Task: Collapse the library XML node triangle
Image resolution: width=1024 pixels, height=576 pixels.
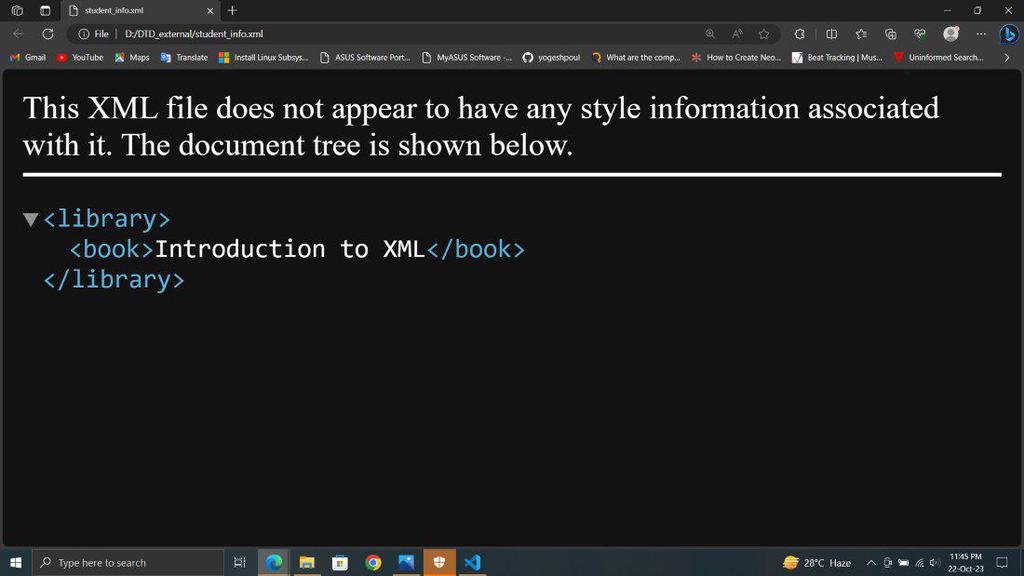Action: pyautogui.click(x=30, y=219)
